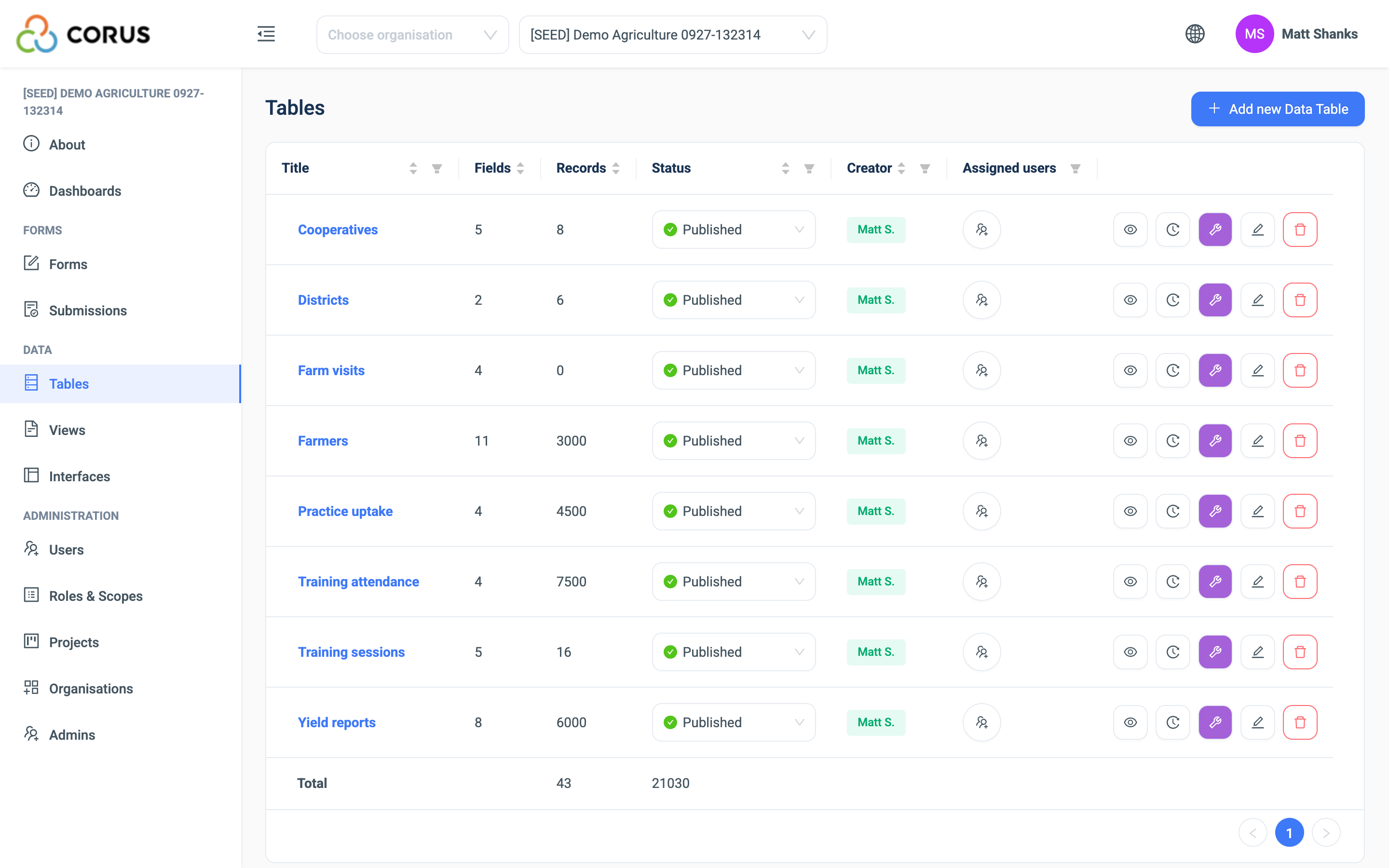Delete Training sessions using the trash icon
Image resolution: width=1389 pixels, height=868 pixels.
click(1300, 652)
